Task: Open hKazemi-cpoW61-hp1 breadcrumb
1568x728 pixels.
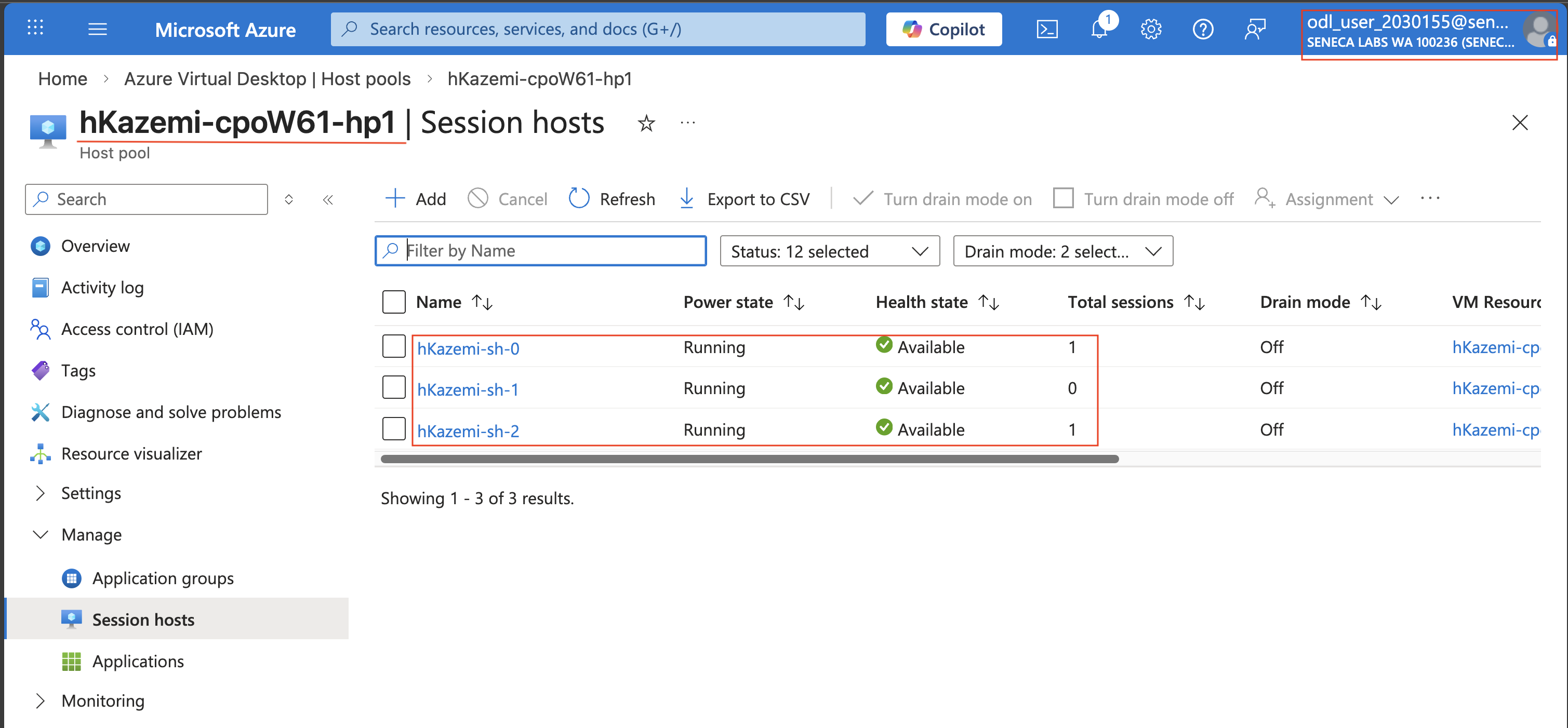Action: point(540,79)
